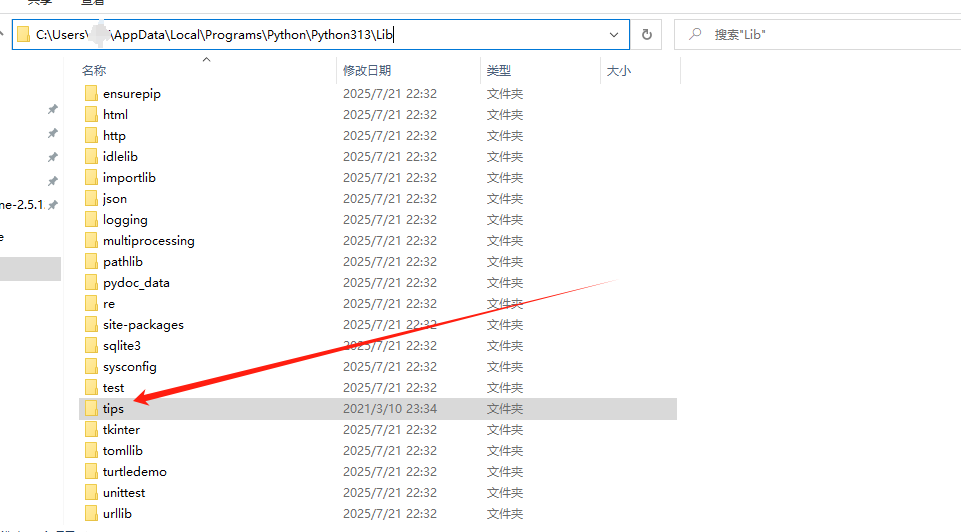Click the idlelib folder icon
Screen dimensions: 961x532
pyautogui.click(x=91, y=156)
